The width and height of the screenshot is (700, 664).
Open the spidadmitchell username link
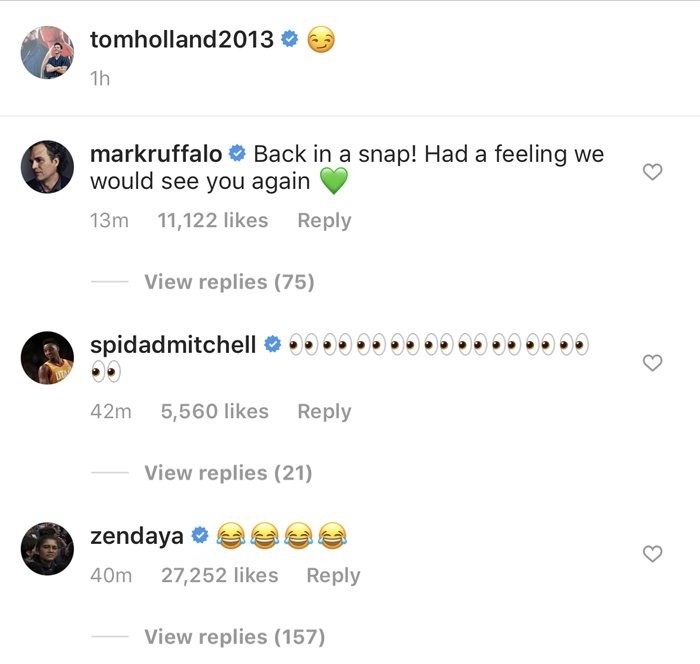click(173, 345)
